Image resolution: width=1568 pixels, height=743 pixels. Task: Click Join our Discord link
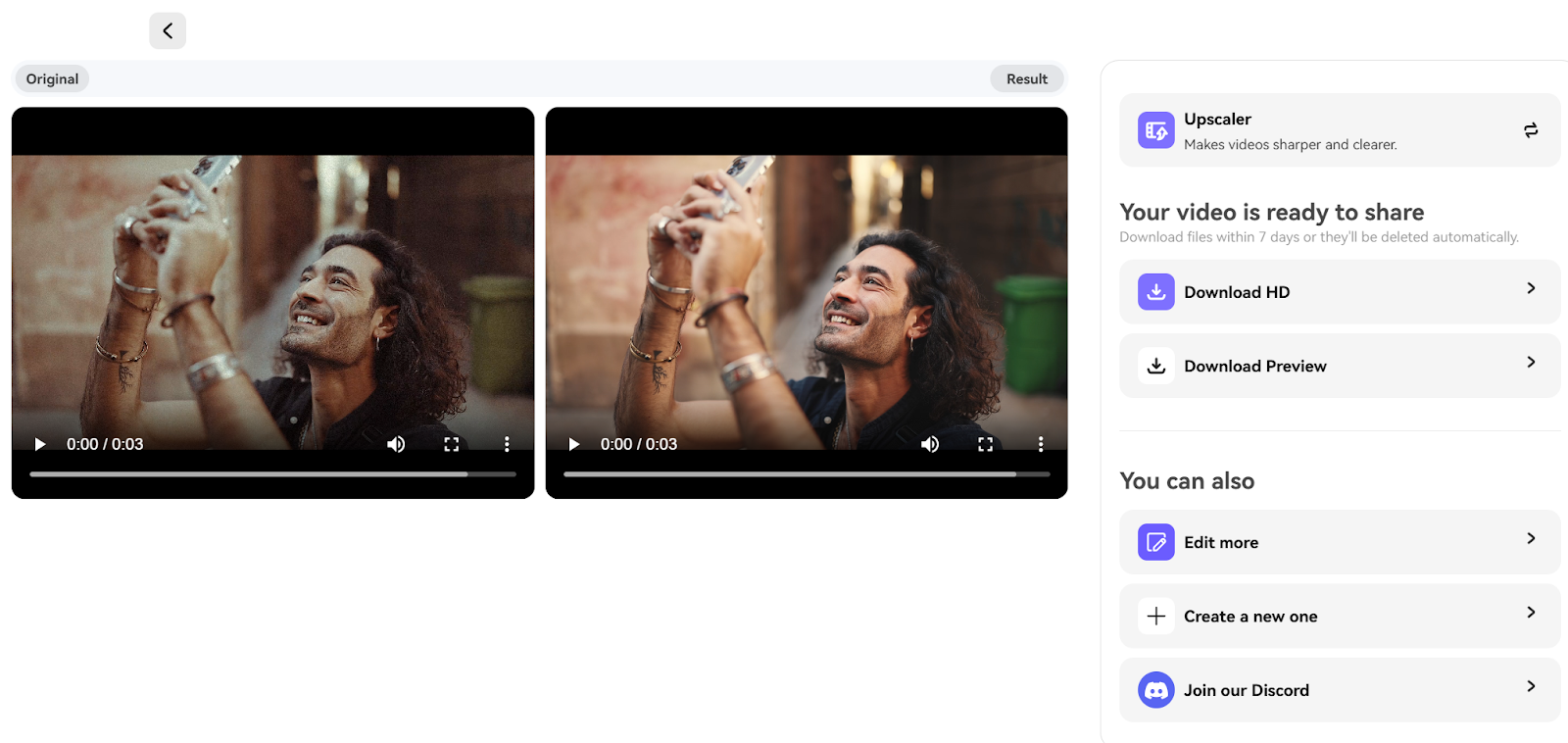click(1340, 690)
